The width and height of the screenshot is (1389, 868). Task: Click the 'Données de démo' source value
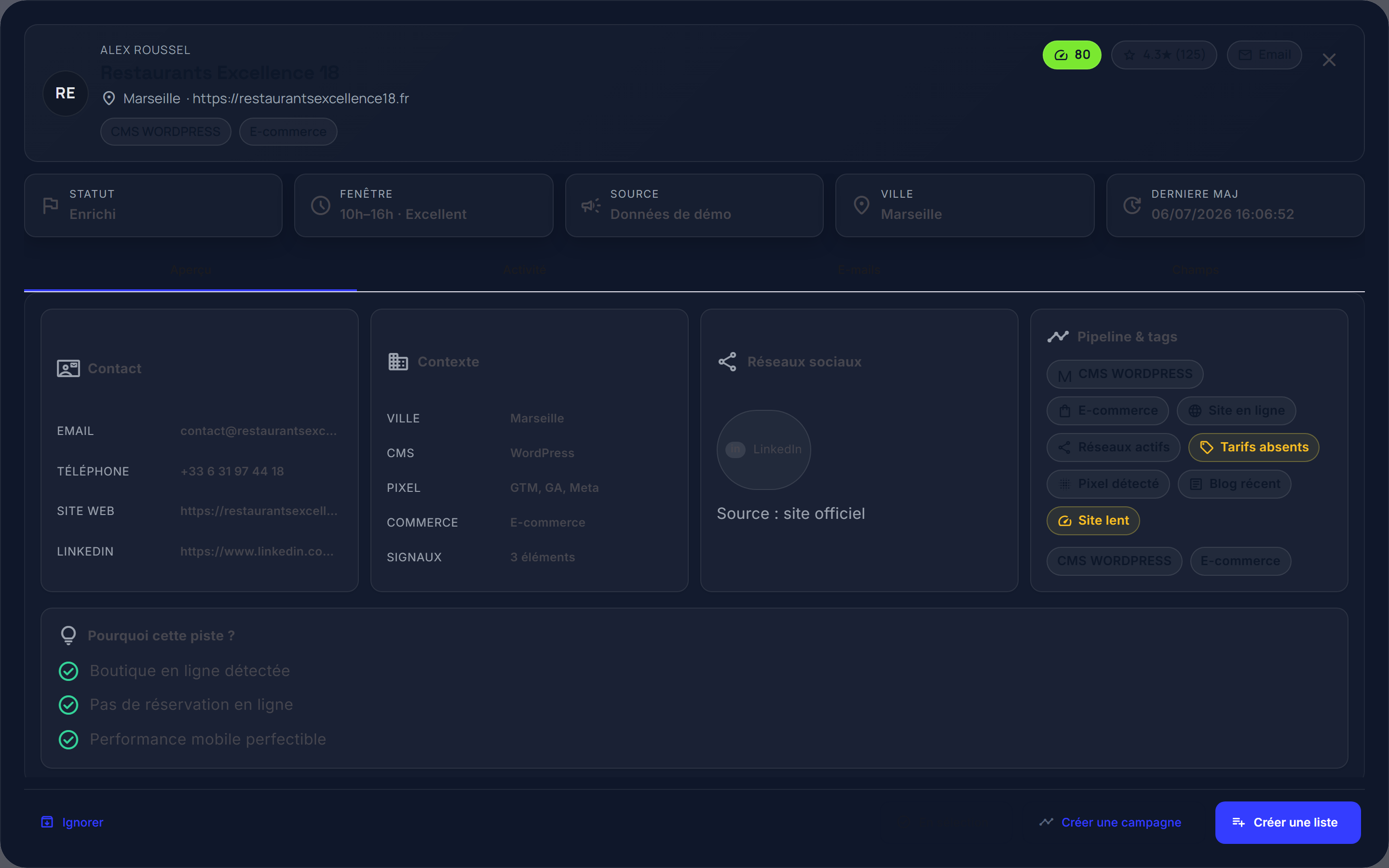click(x=670, y=214)
